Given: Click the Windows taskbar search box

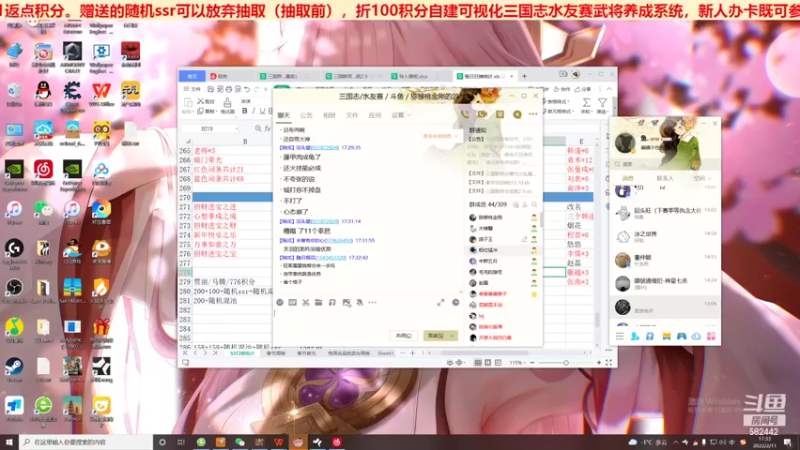Looking at the screenshot, I should [86, 442].
